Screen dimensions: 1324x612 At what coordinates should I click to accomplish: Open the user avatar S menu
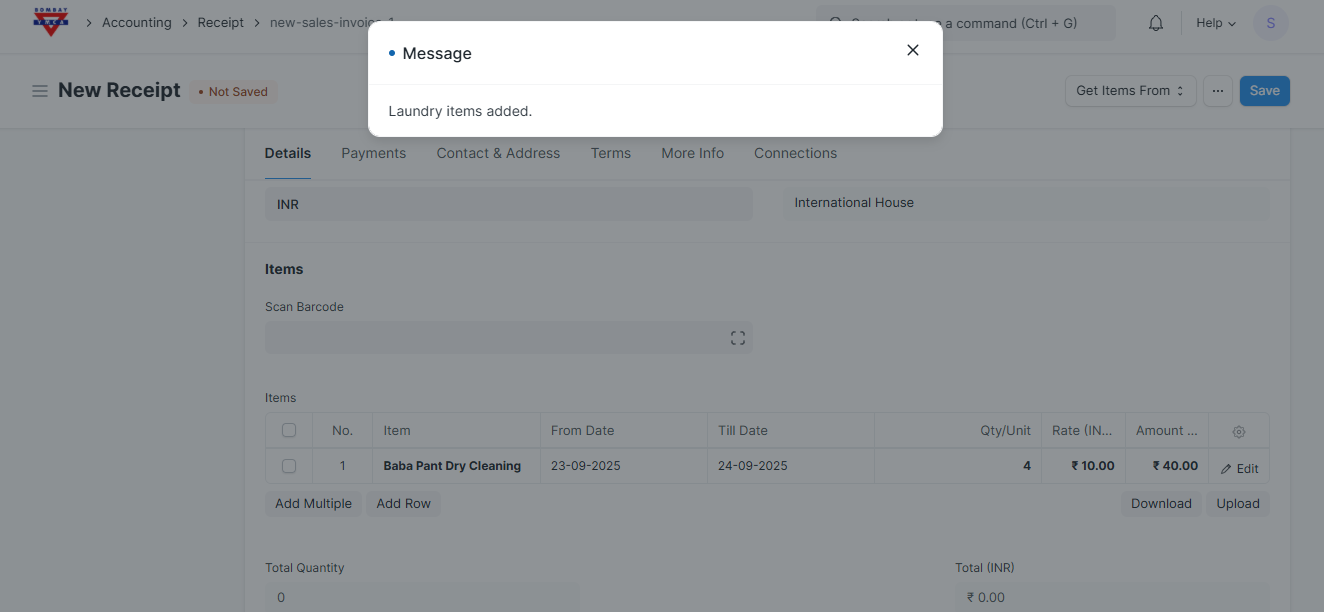click(1270, 23)
